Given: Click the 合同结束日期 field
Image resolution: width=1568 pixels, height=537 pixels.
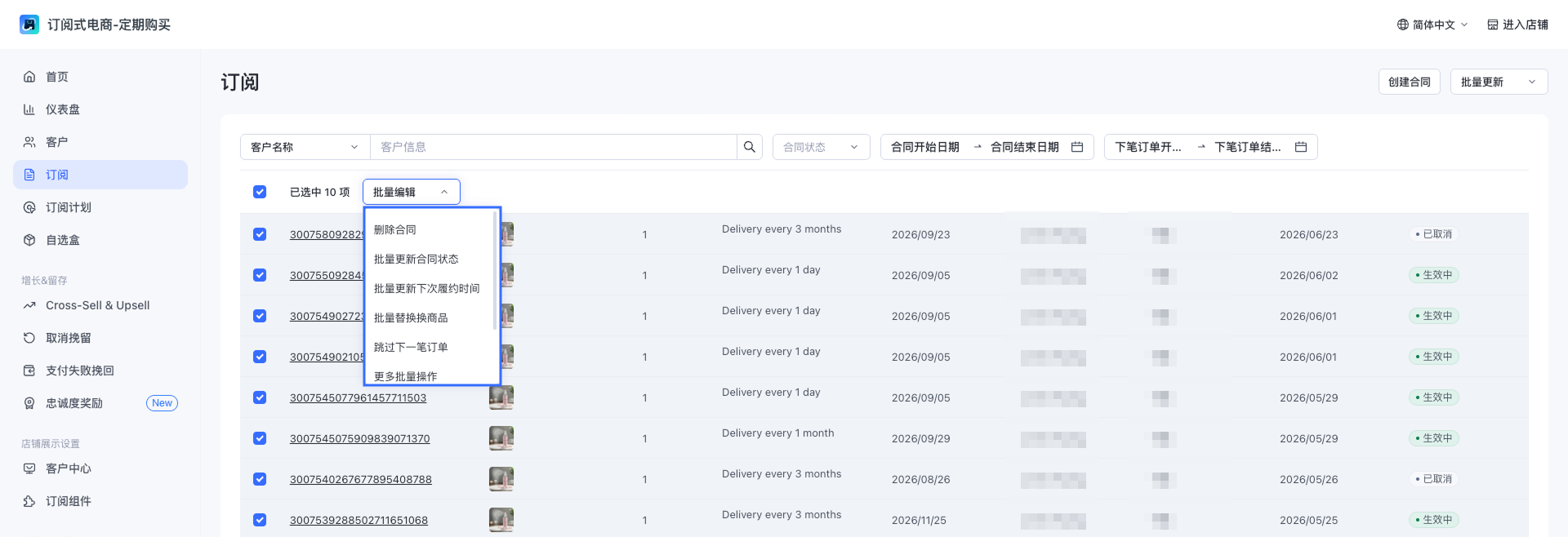Looking at the screenshot, I should pos(1024,147).
